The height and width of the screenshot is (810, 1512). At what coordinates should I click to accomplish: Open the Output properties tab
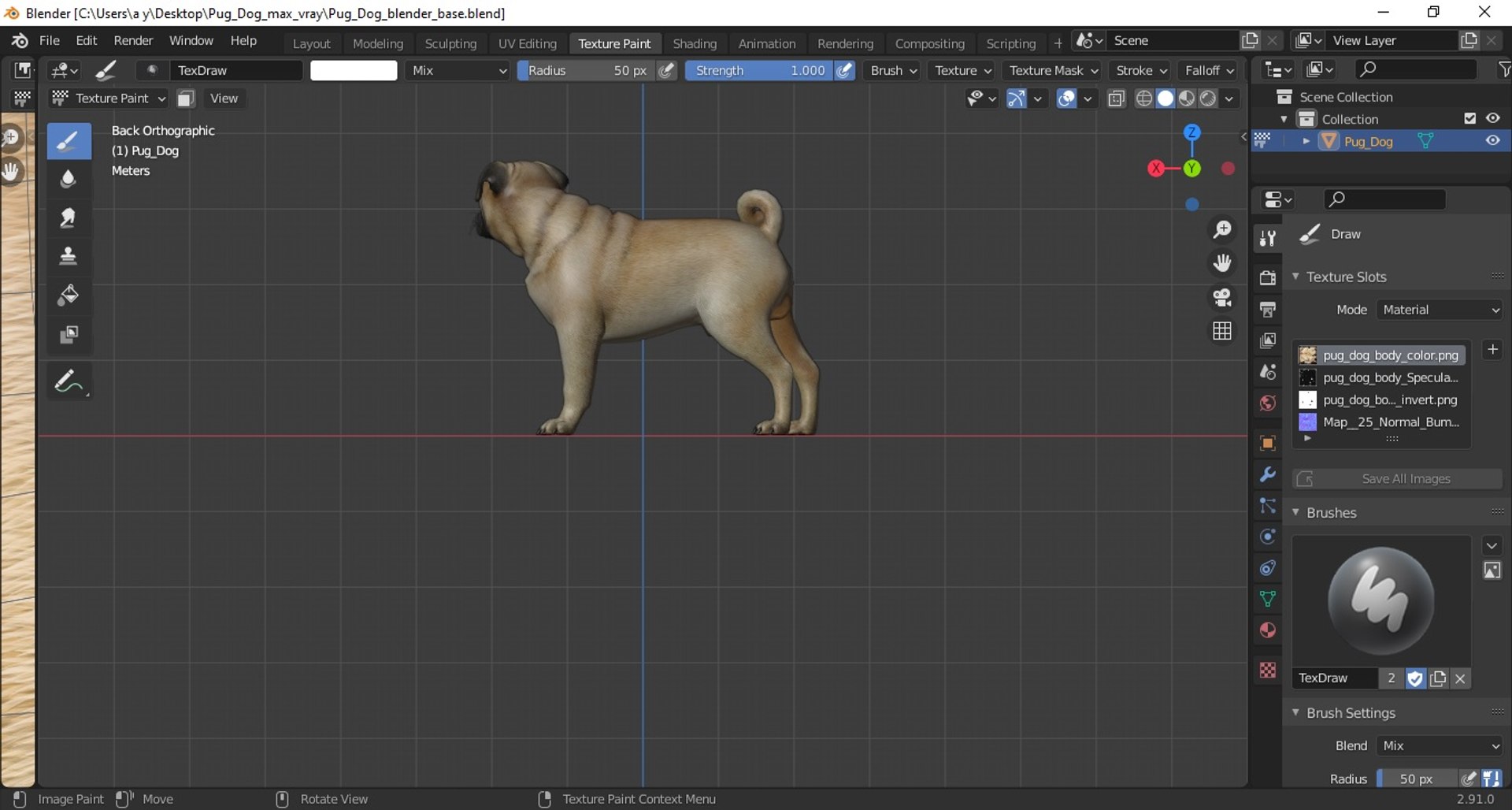(1267, 309)
